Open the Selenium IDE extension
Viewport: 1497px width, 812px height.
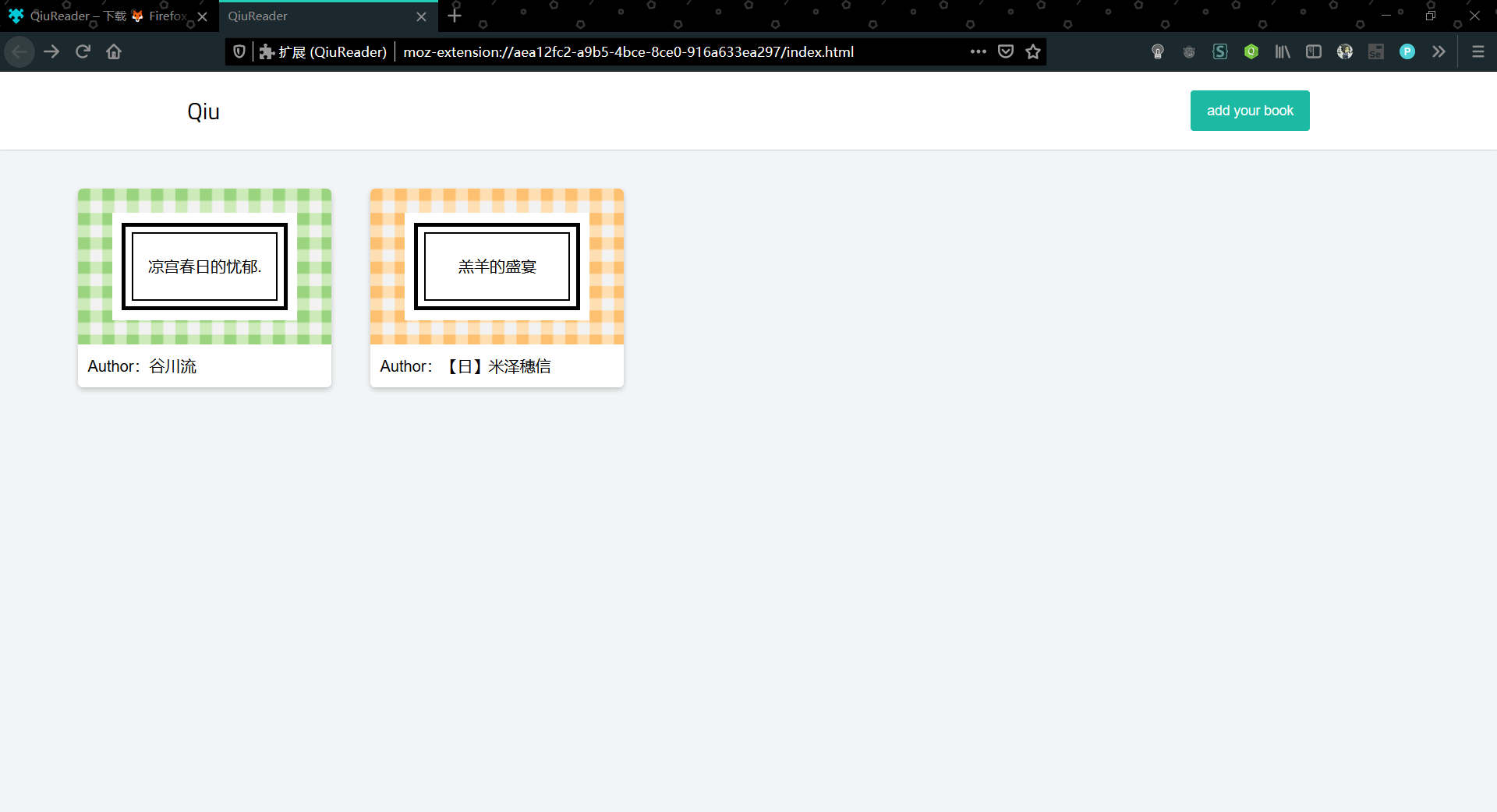coord(1376,52)
